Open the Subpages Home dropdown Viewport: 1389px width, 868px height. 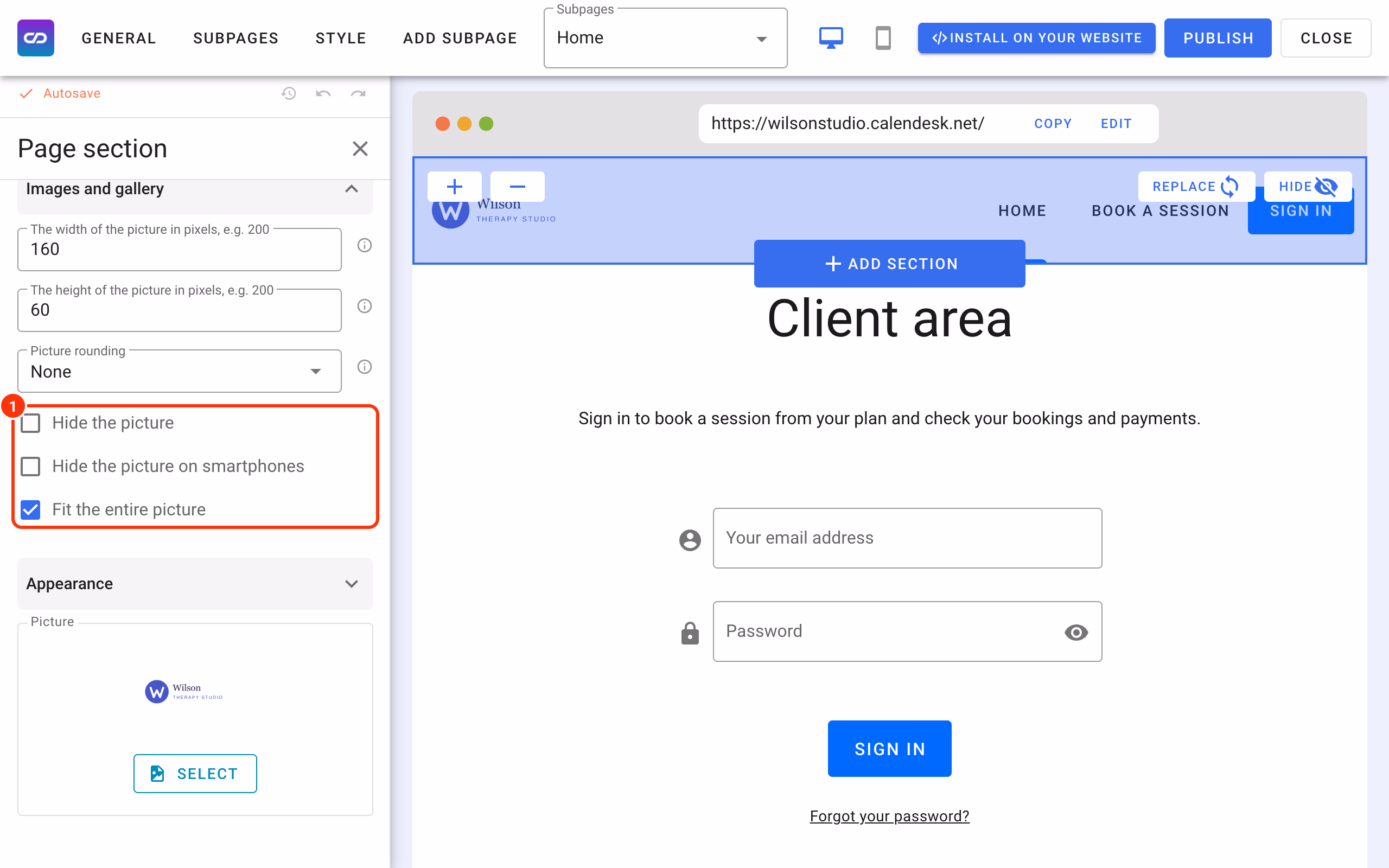665,38
